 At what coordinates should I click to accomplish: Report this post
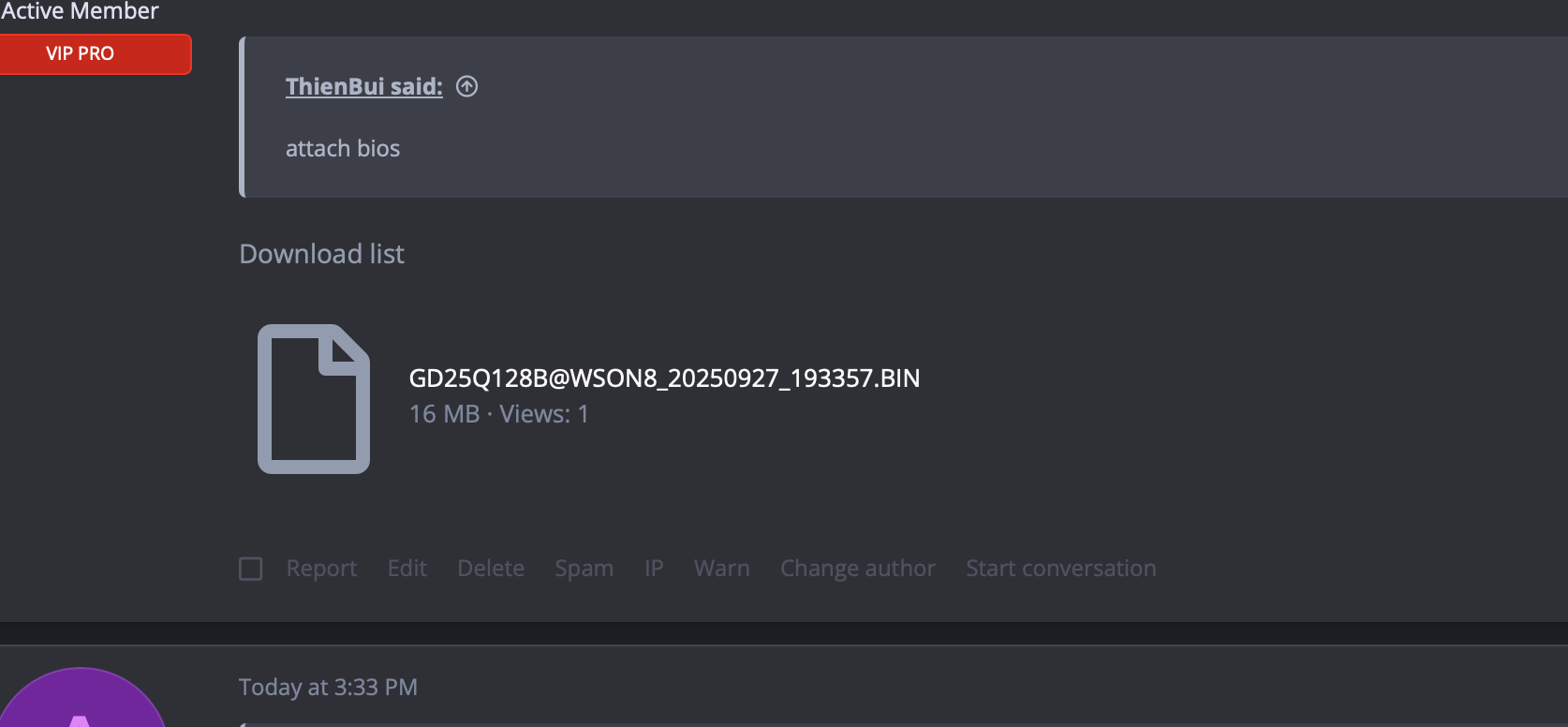tap(321, 569)
